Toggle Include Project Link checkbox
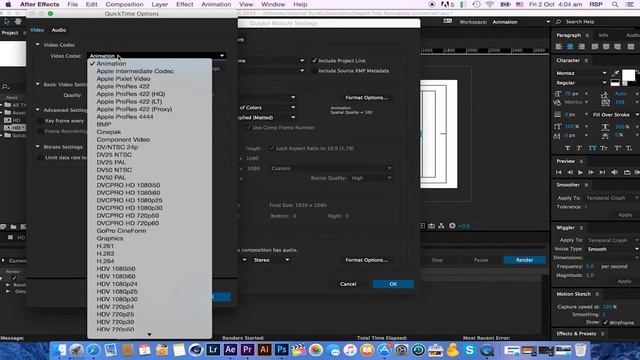This screenshot has height=360, width=640. click(x=314, y=60)
